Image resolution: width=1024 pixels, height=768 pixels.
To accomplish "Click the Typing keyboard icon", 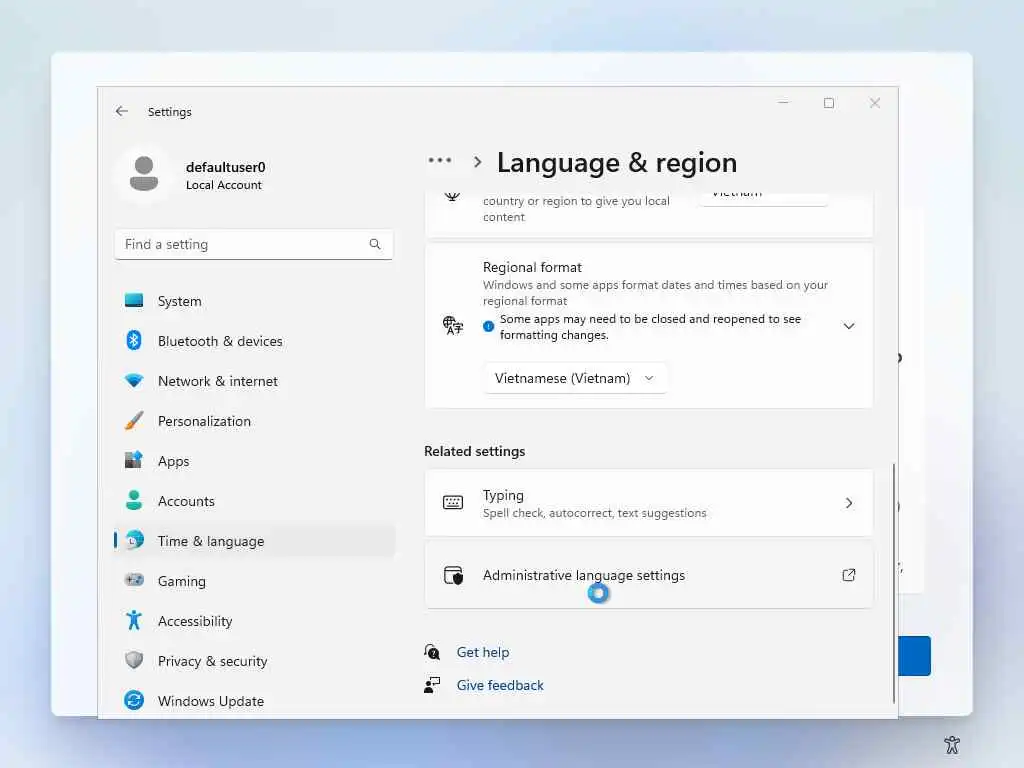I will 453,502.
